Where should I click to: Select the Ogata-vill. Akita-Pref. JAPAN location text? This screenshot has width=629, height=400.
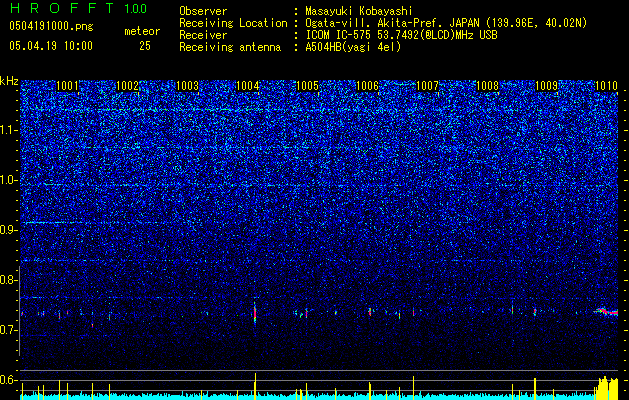(446, 23)
